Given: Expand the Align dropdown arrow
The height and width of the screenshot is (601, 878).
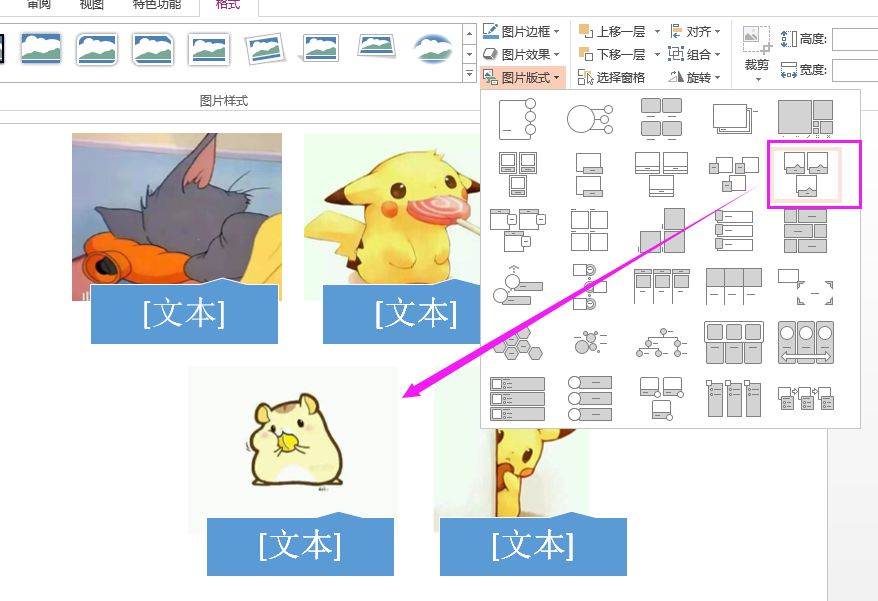Looking at the screenshot, I should 716,29.
